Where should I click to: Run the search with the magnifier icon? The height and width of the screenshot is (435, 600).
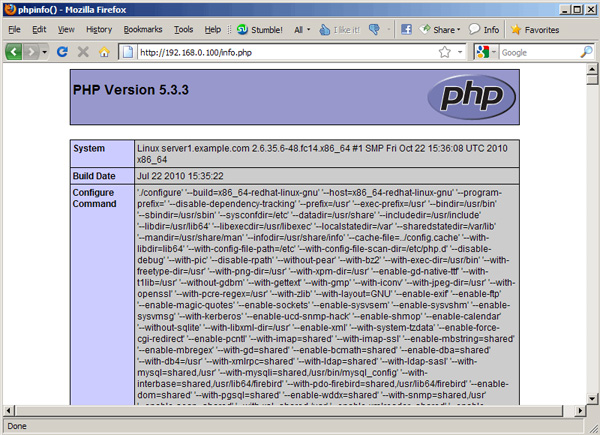pyautogui.click(x=586, y=52)
